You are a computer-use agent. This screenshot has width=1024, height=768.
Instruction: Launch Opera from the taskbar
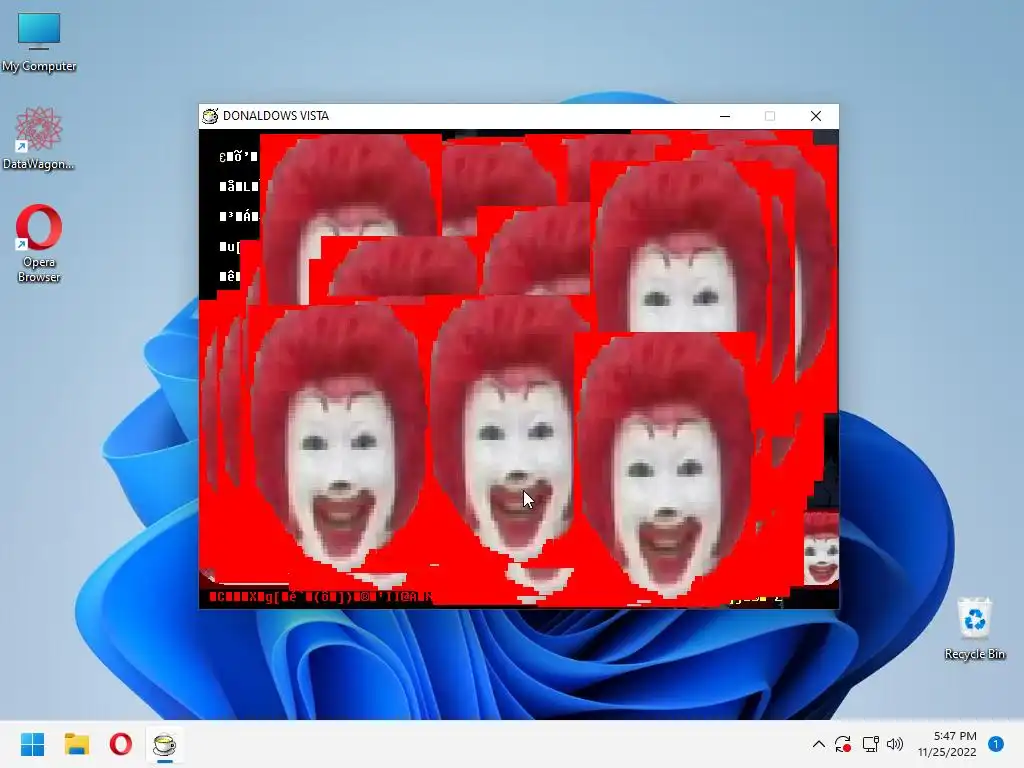tap(120, 744)
